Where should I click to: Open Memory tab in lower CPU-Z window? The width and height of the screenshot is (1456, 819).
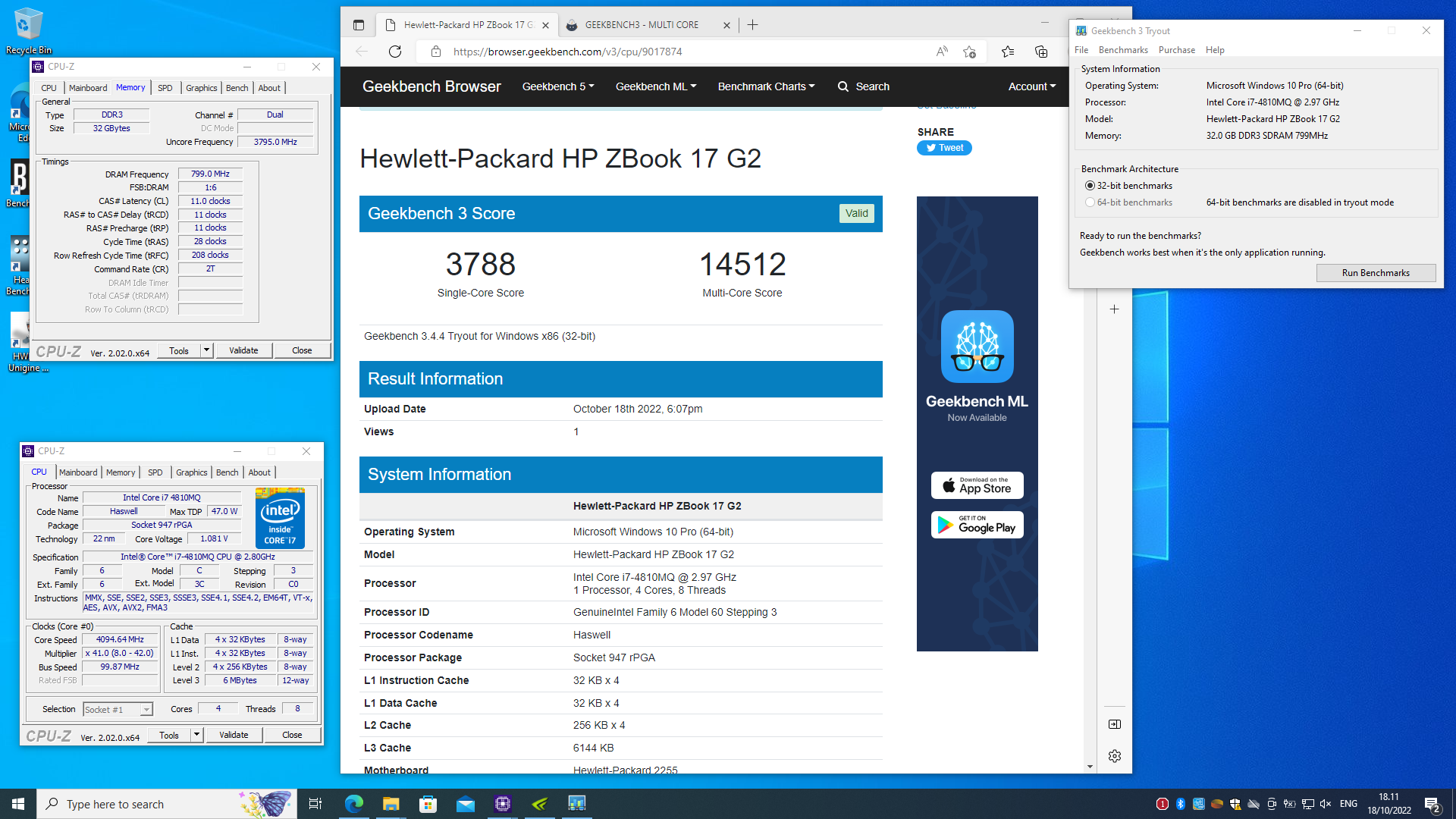[121, 472]
